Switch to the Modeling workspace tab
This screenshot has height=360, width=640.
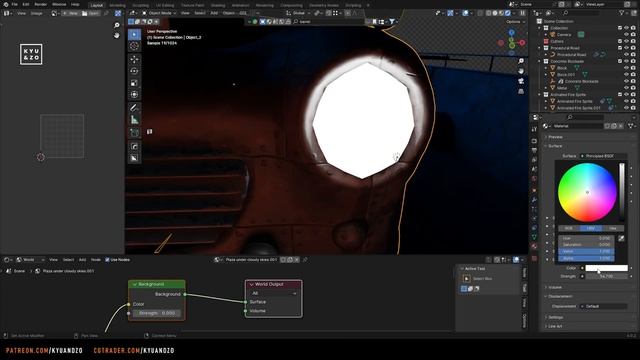(x=117, y=5)
